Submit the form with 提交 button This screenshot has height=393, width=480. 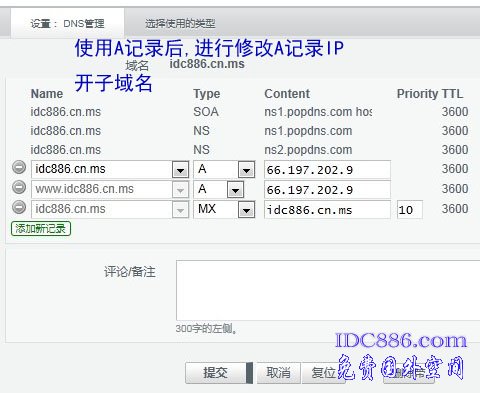point(216,373)
